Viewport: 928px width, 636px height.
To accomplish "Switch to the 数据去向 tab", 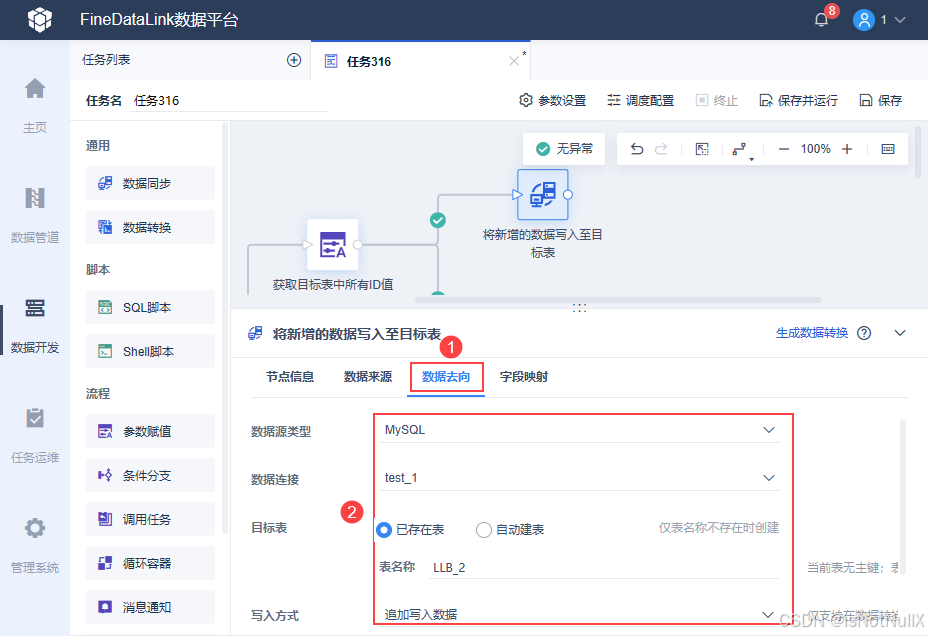I will [x=446, y=377].
